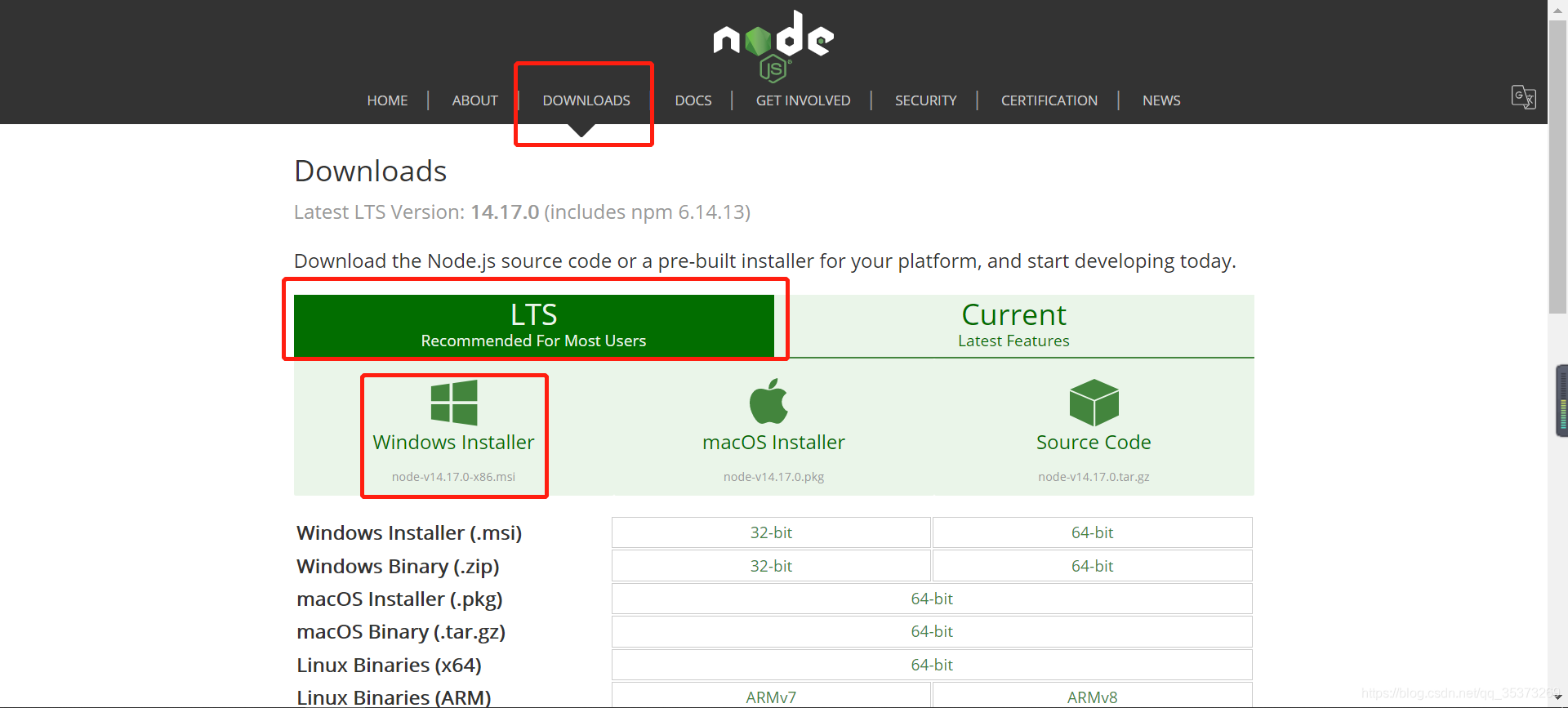
Task: Click the side widget on the right edge
Action: point(1561,401)
